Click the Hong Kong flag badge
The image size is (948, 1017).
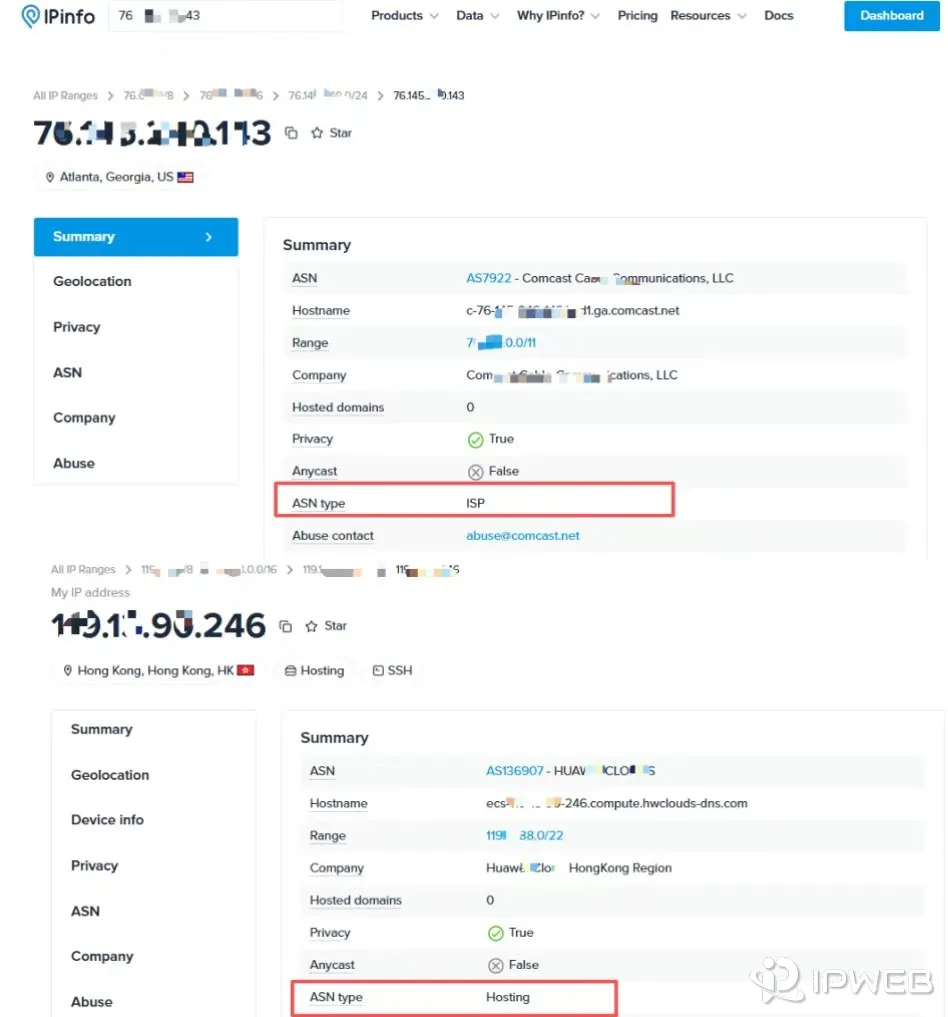[247, 670]
